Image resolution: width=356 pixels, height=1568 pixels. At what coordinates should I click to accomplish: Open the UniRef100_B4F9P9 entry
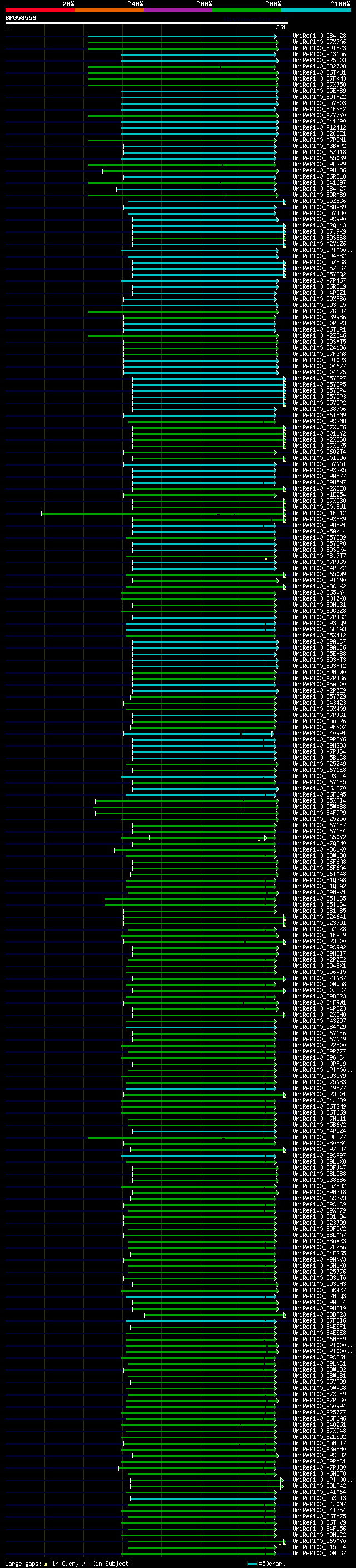click(319, 813)
